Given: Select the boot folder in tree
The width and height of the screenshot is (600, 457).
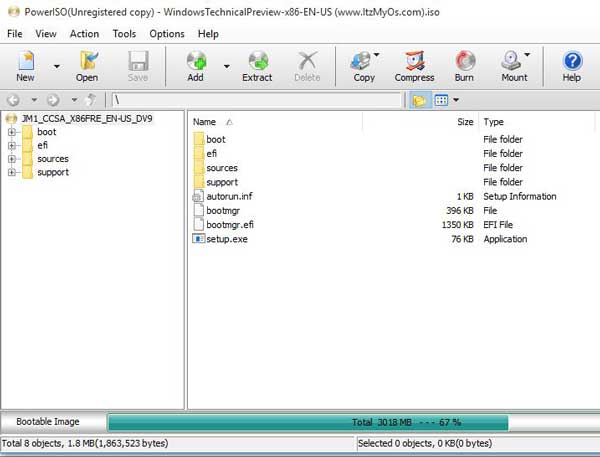Looking at the screenshot, I should coord(47,132).
